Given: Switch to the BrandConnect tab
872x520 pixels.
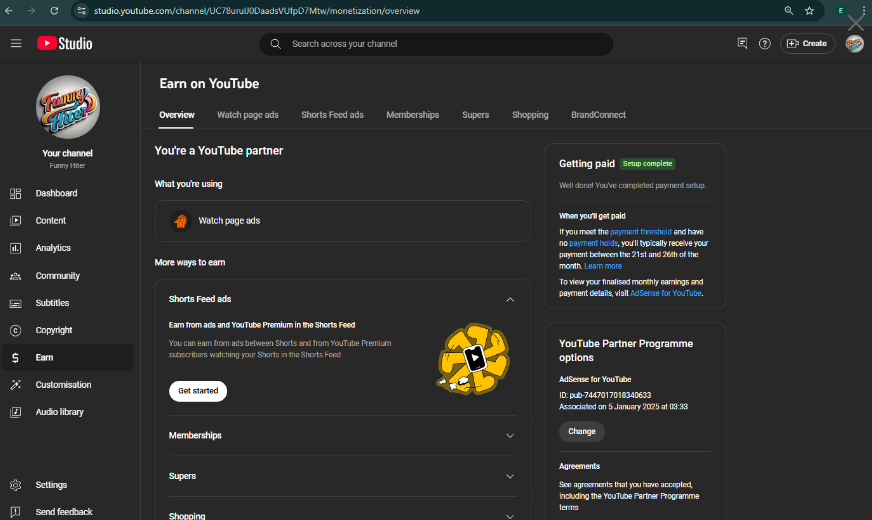Looking at the screenshot, I should pyautogui.click(x=598, y=115).
